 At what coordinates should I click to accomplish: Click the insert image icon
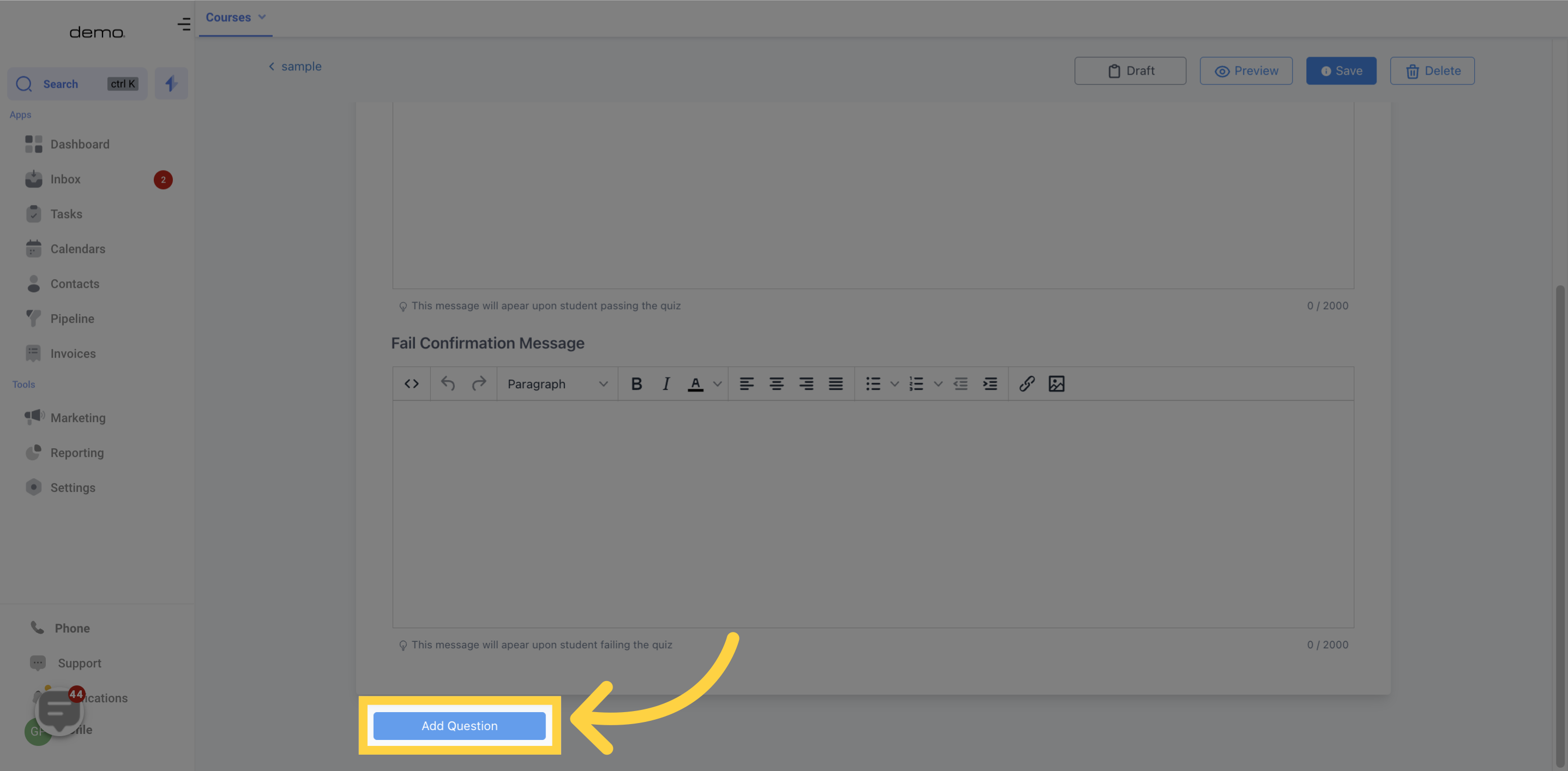[x=1057, y=384]
